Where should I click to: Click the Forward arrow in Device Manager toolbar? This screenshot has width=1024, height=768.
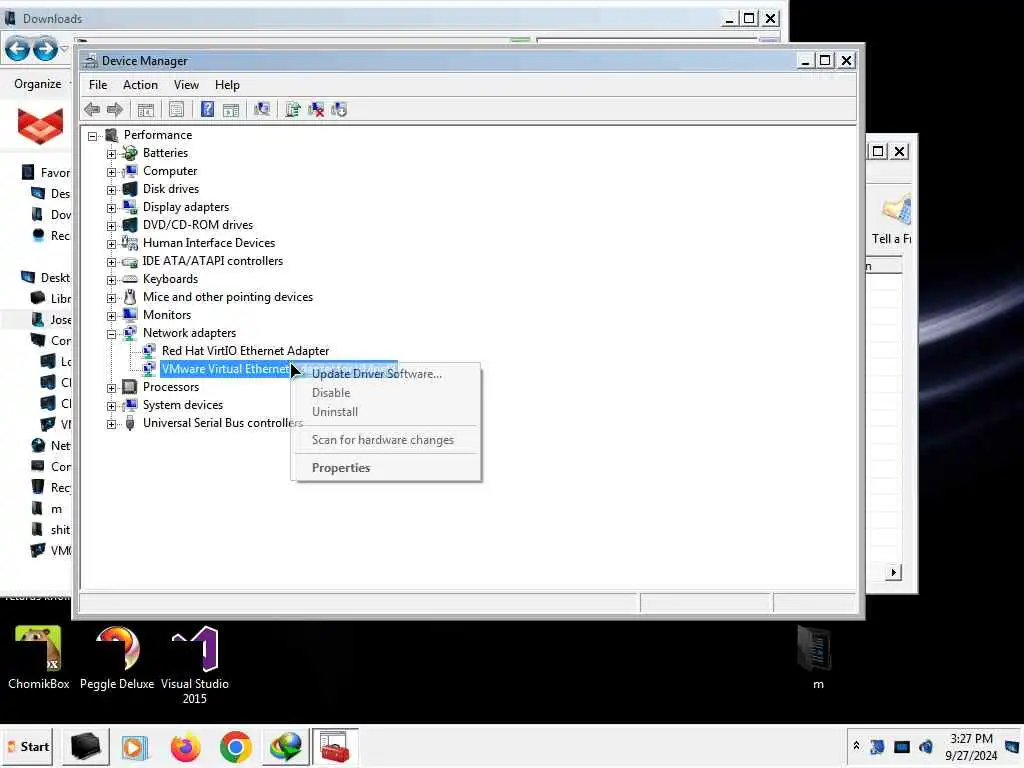115,110
